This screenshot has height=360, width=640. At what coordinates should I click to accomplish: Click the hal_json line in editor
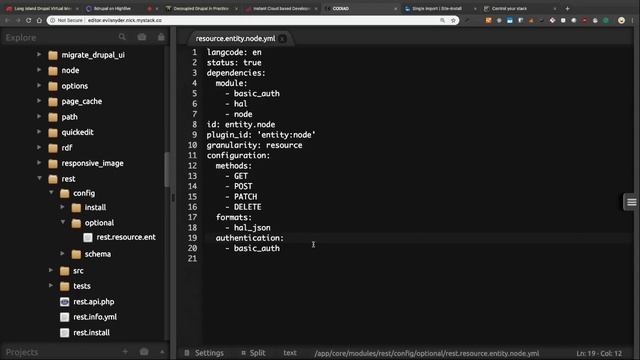coord(252,228)
